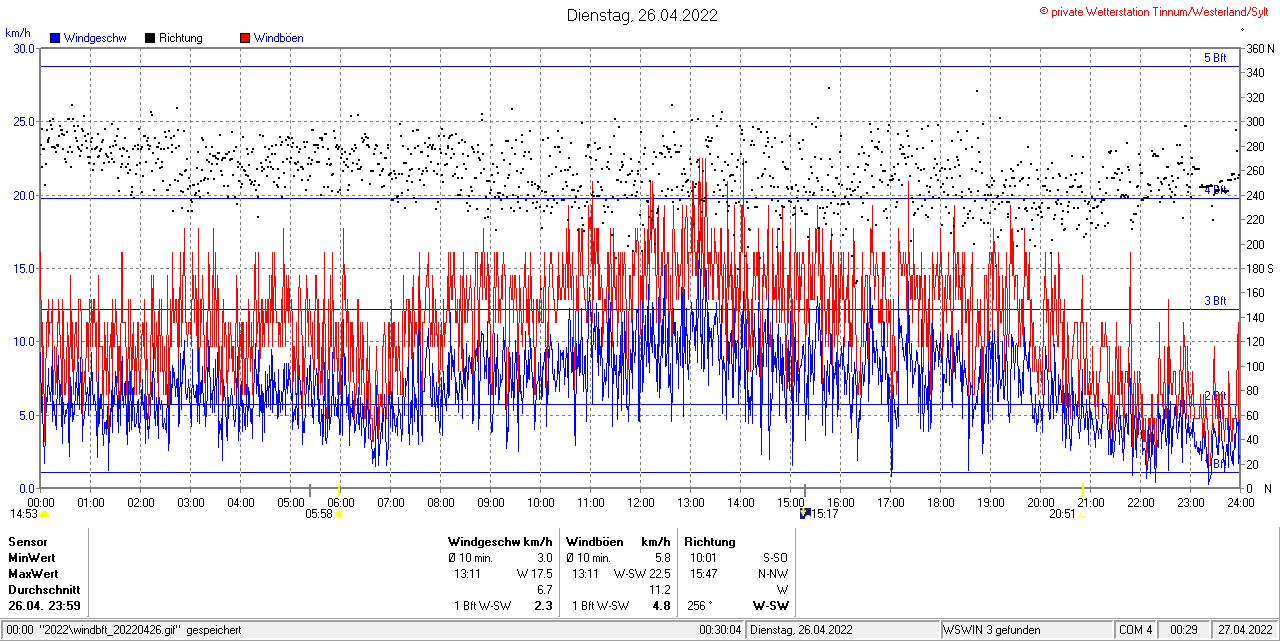Click the half-sun icon beside 14:53
This screenshot has width=1280, height=641.
pyautogui.click(x=44, y=514)
